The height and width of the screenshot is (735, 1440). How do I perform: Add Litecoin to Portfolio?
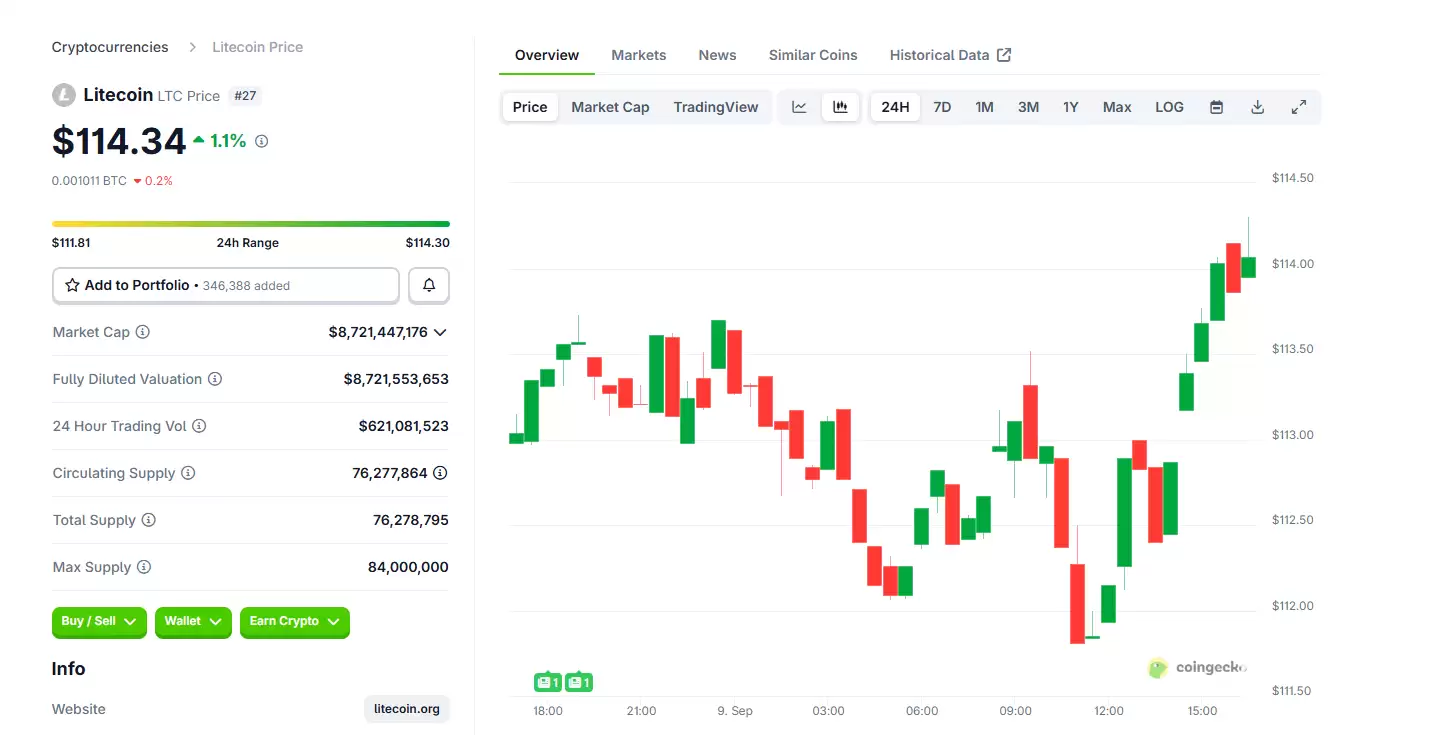tap(225, 285)
